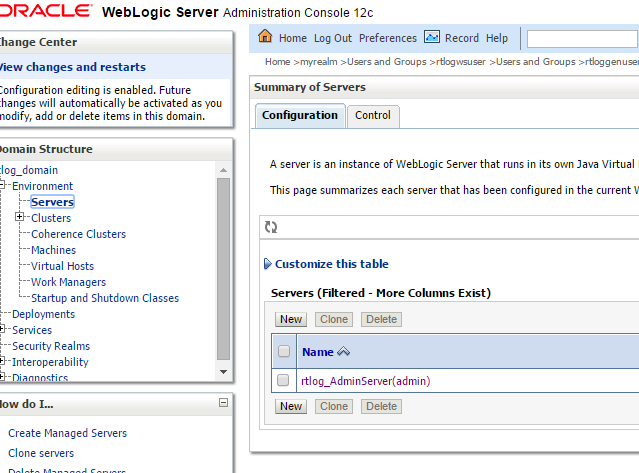Screen dimensions: 639x473
Task: Click the top New button
Action: tap(291, 319)
